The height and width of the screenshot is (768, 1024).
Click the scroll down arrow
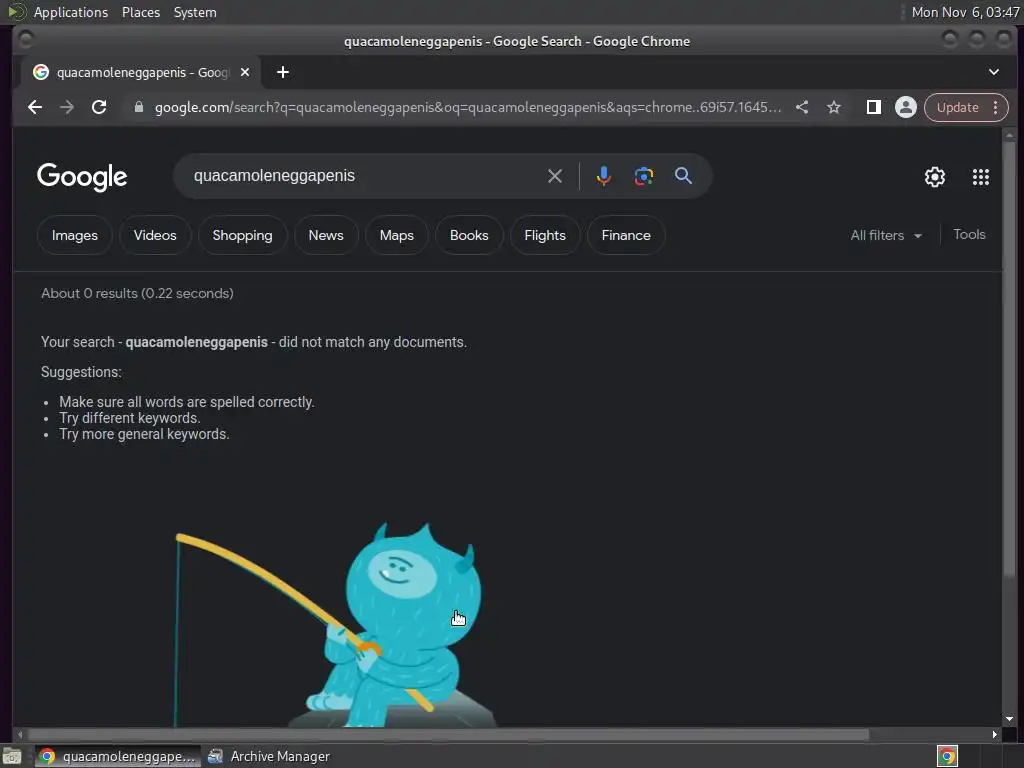pos(1009,718)
